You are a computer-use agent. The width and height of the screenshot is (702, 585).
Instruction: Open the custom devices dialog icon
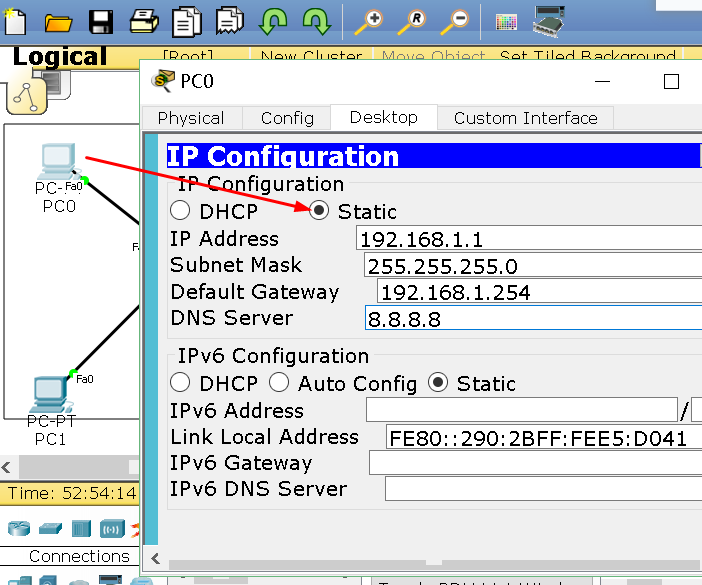[548, 21]
